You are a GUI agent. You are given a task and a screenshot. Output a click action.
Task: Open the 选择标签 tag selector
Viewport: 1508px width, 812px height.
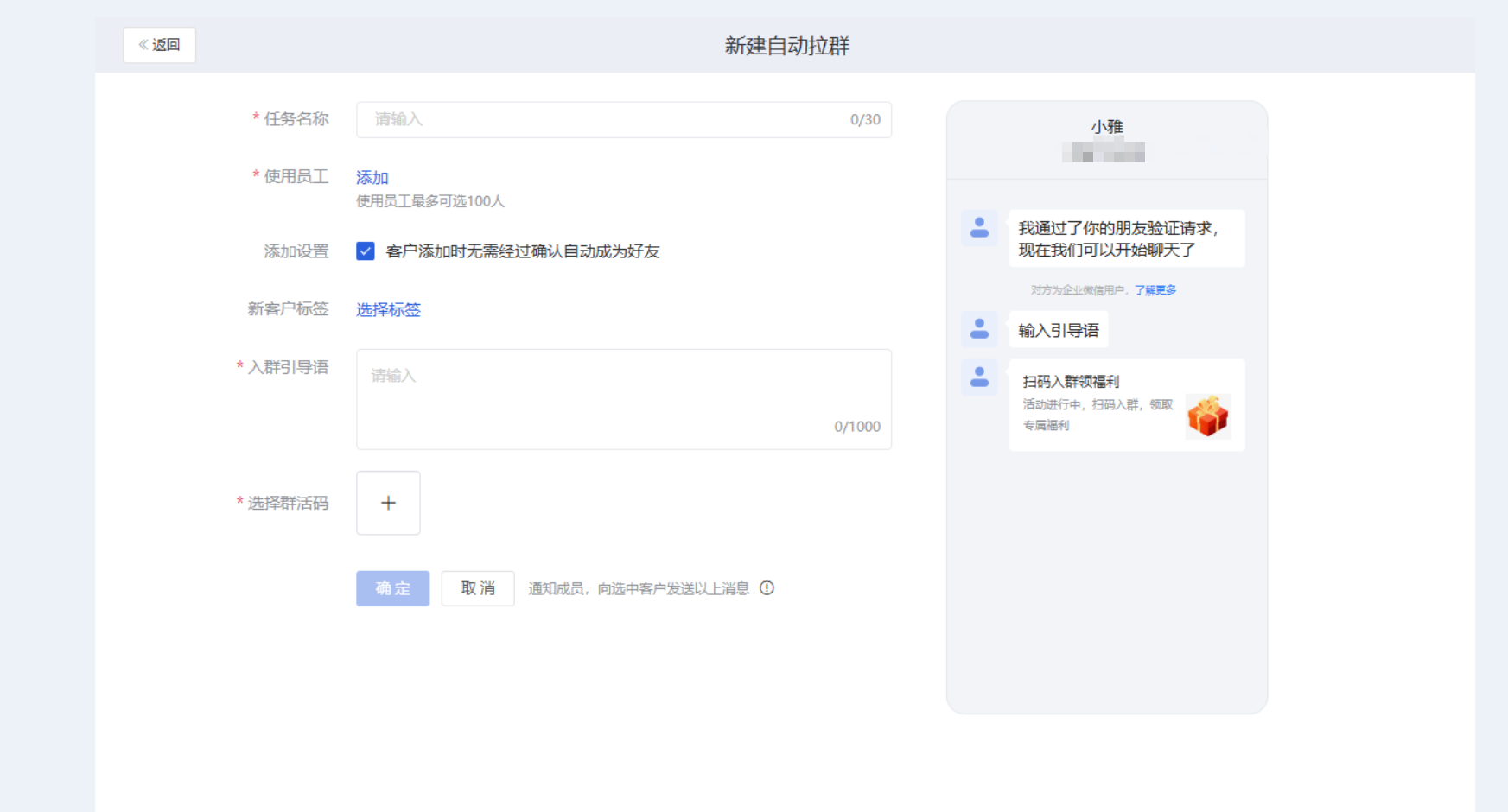pos(388,309)
